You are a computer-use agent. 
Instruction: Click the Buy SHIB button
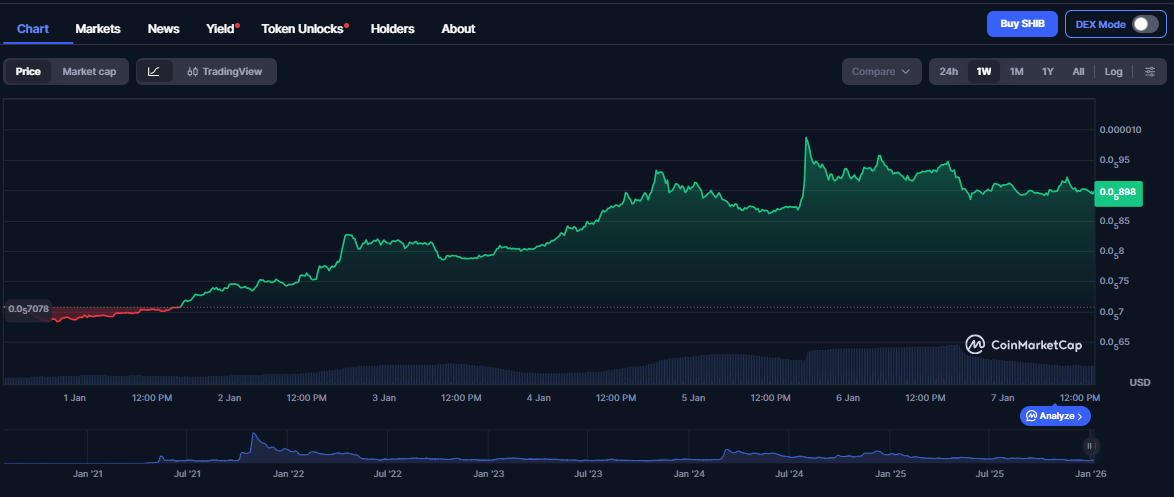pyautogui.click(x=1021, y=24)
